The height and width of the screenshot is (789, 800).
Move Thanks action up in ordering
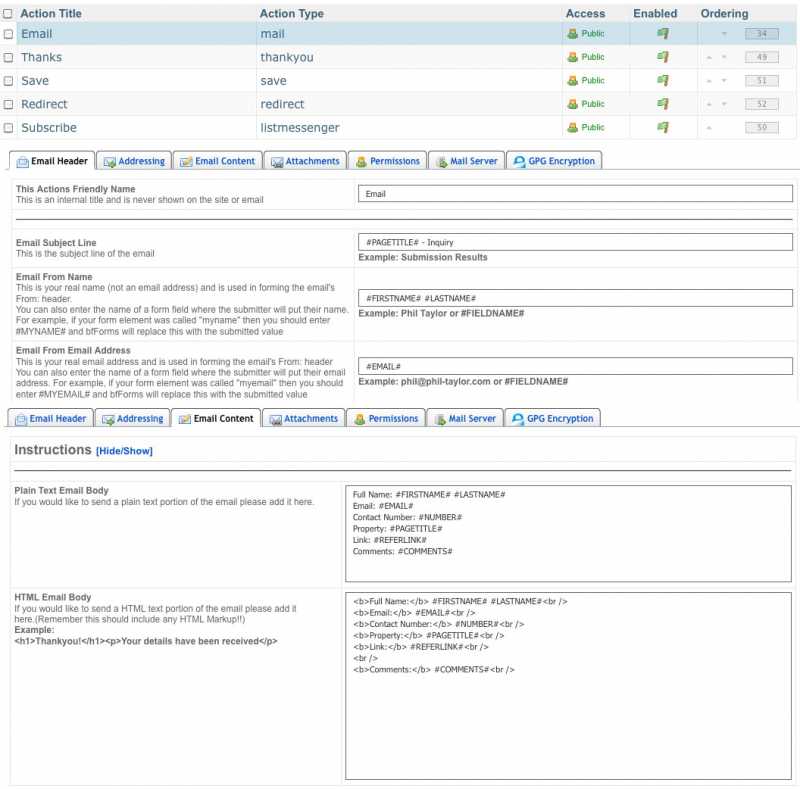(709, 58)
